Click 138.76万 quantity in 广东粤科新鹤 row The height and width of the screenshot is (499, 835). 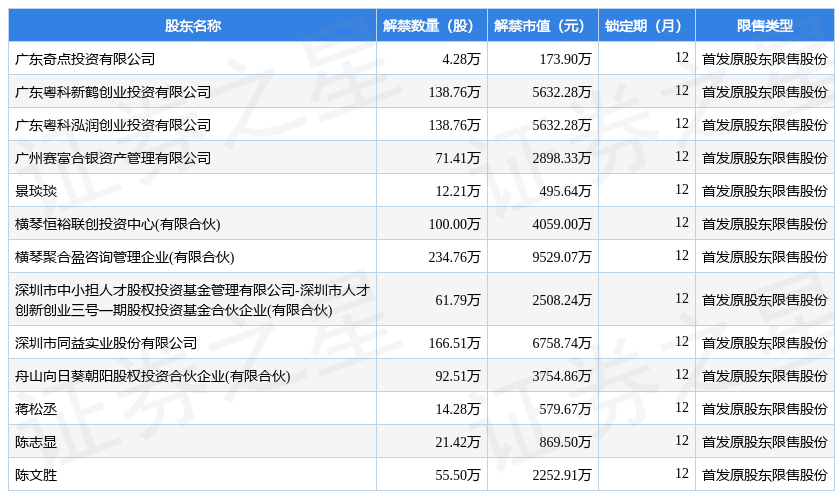(454, 92)
